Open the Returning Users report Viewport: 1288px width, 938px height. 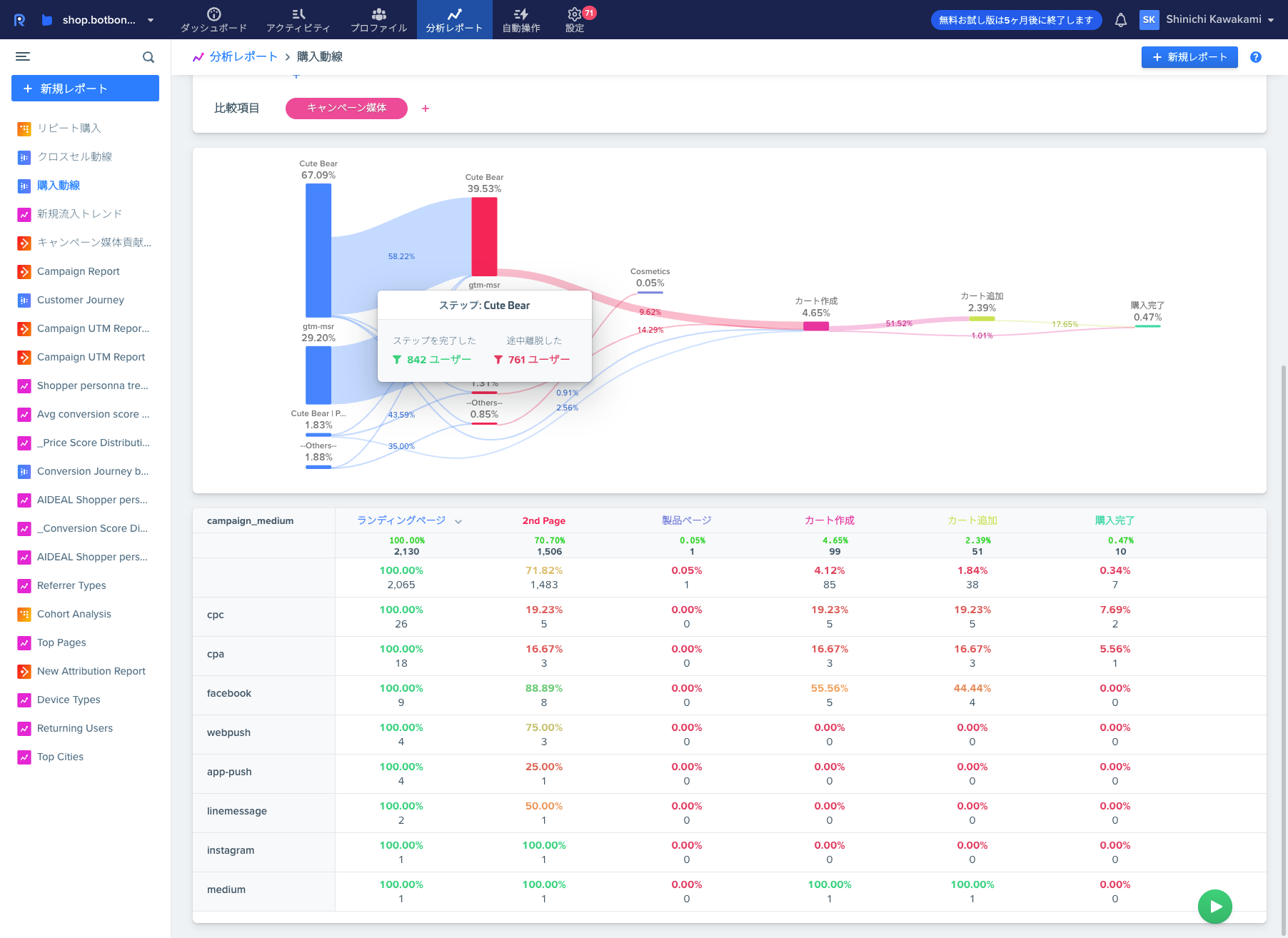(x=75, y=728)
